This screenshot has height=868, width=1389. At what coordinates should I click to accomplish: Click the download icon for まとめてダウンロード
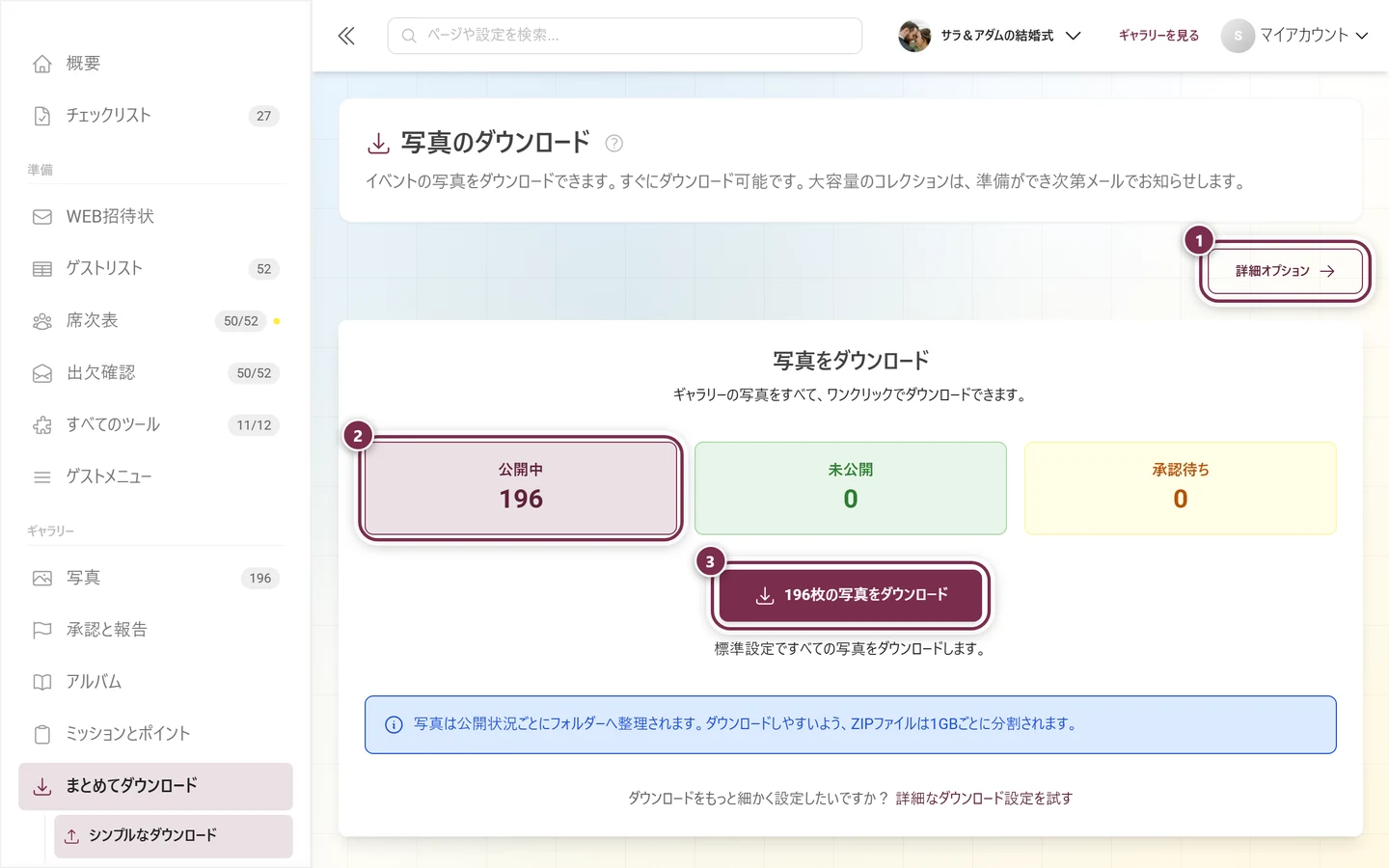click(x=42, y=787)
